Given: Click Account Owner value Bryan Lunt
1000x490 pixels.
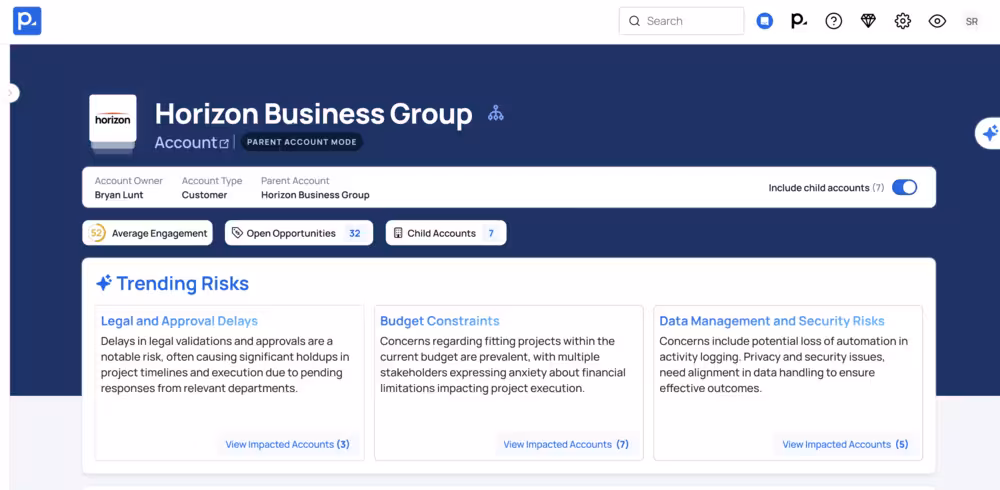Looking at the screenshot, I should 119,195.
